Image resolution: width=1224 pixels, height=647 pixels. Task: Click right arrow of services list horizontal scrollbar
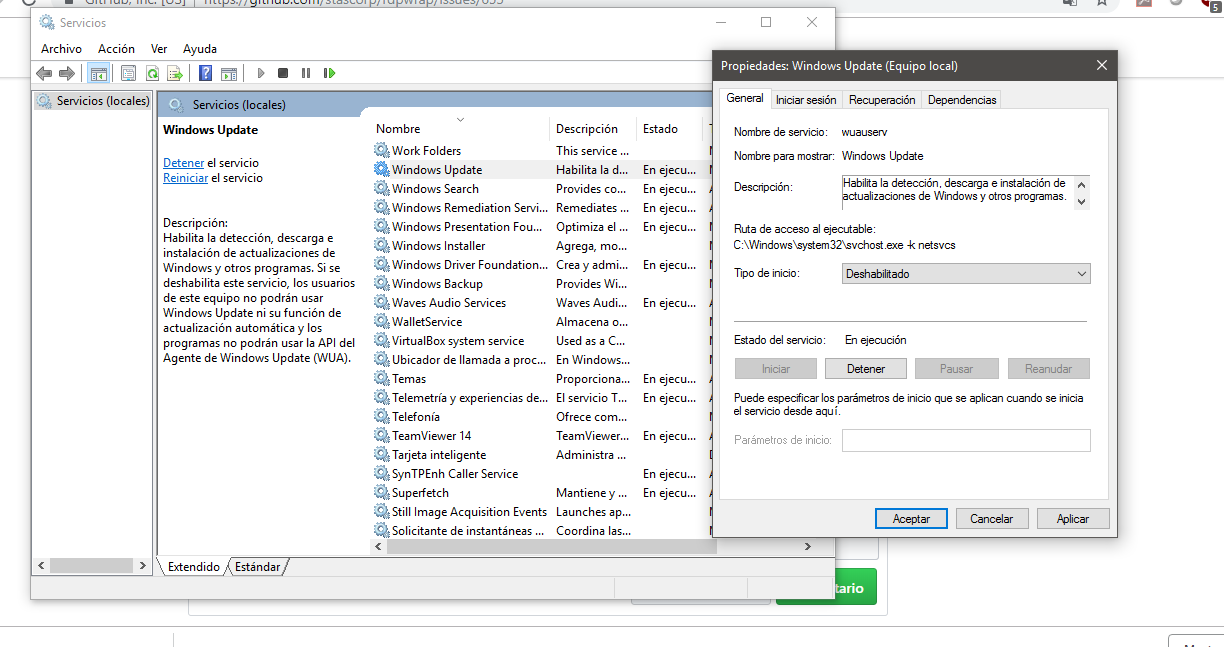point(807,547)
